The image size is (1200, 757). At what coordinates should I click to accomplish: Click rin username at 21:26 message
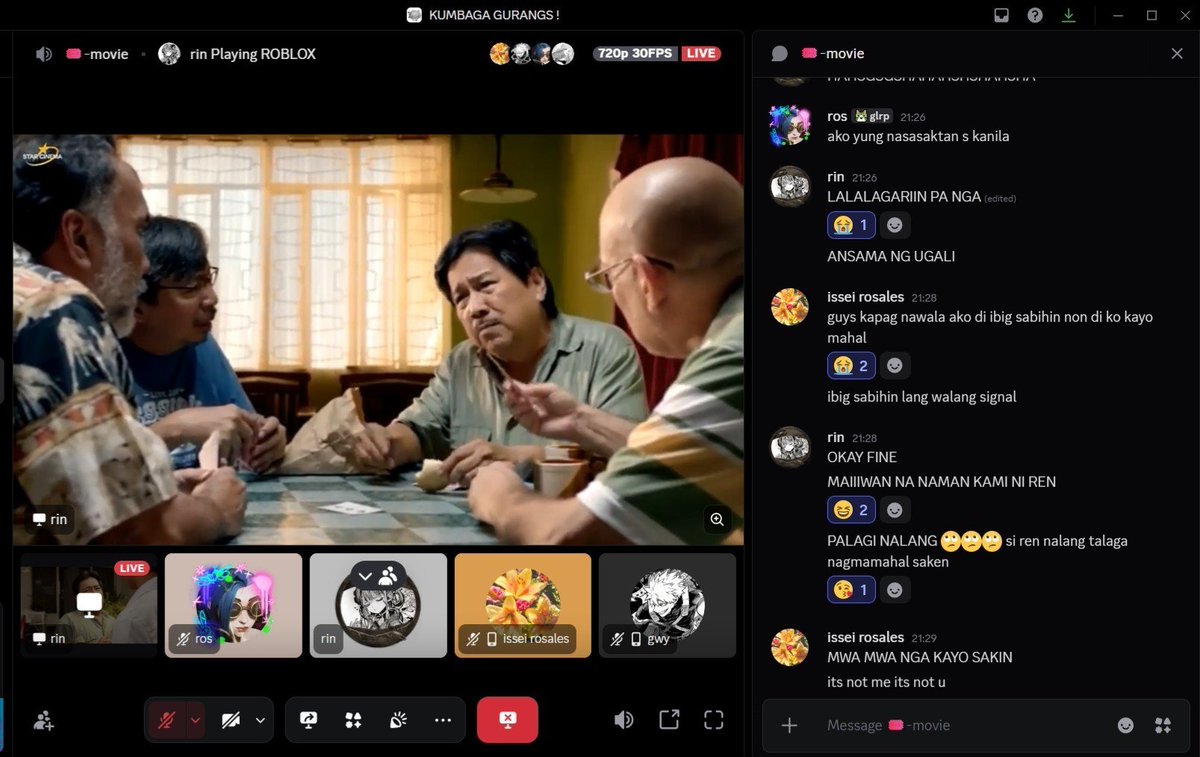click(836, 177)
